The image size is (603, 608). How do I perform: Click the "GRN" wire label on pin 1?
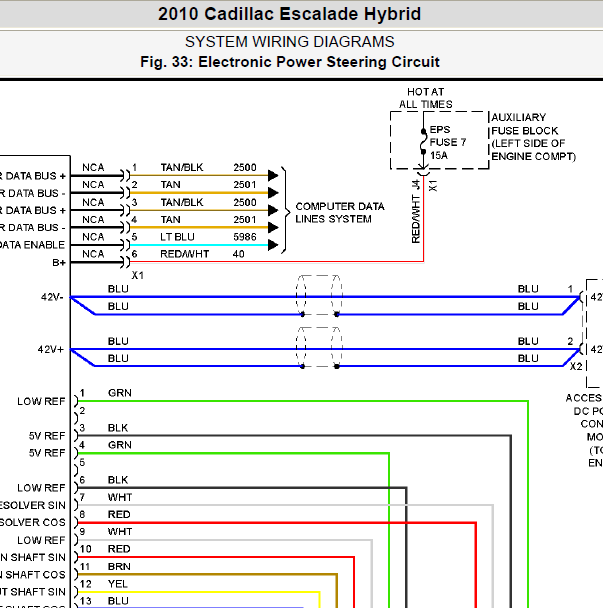120,393
